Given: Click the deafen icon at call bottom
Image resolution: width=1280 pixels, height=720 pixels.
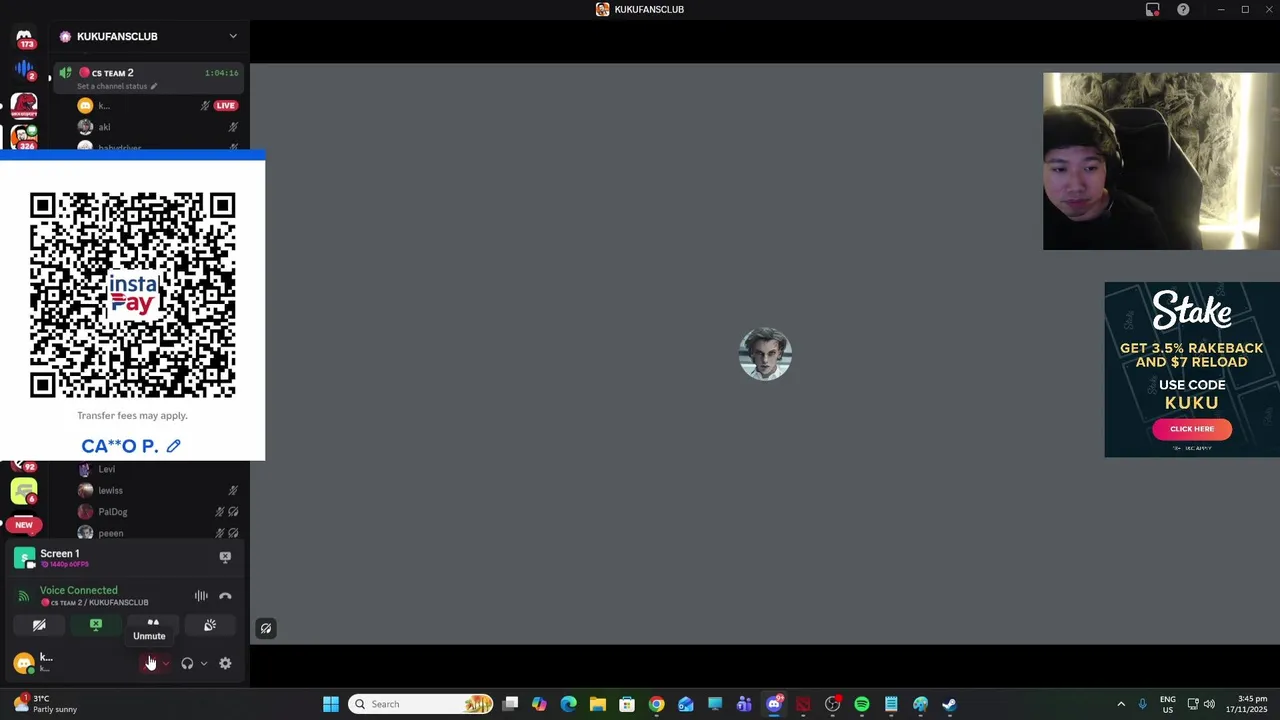Looking at the screenshot, I should coord(266,629).
